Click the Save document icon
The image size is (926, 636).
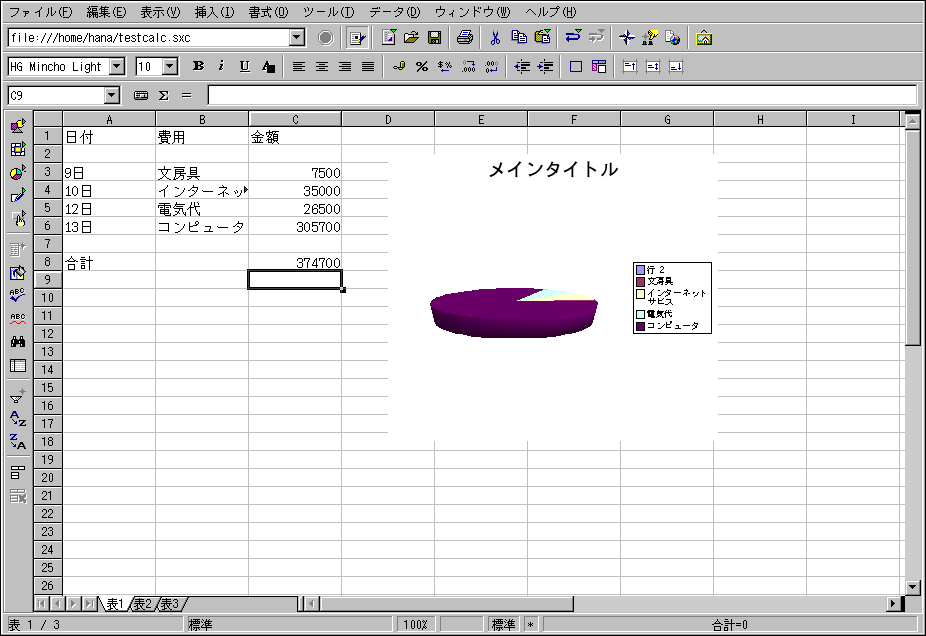tap(435, 38)
